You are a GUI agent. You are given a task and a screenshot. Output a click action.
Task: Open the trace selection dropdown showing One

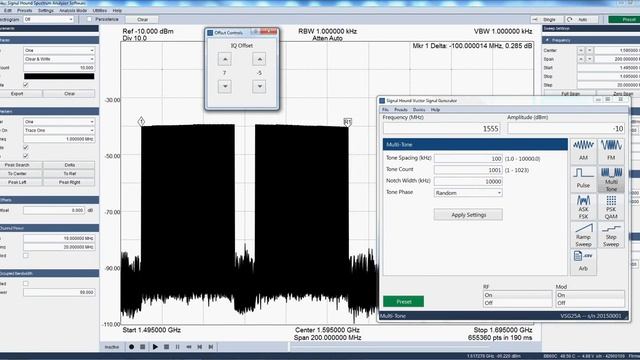(x=59, y=50)
